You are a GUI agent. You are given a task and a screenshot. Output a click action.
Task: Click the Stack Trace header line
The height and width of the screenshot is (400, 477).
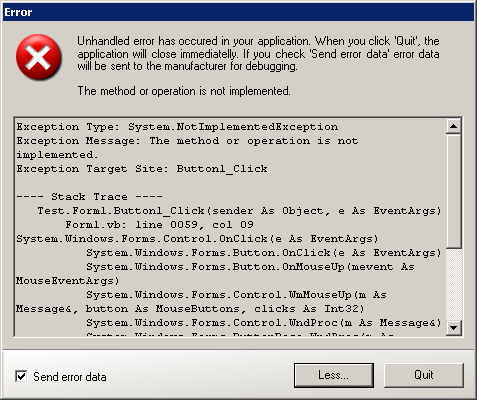point(89,197)
